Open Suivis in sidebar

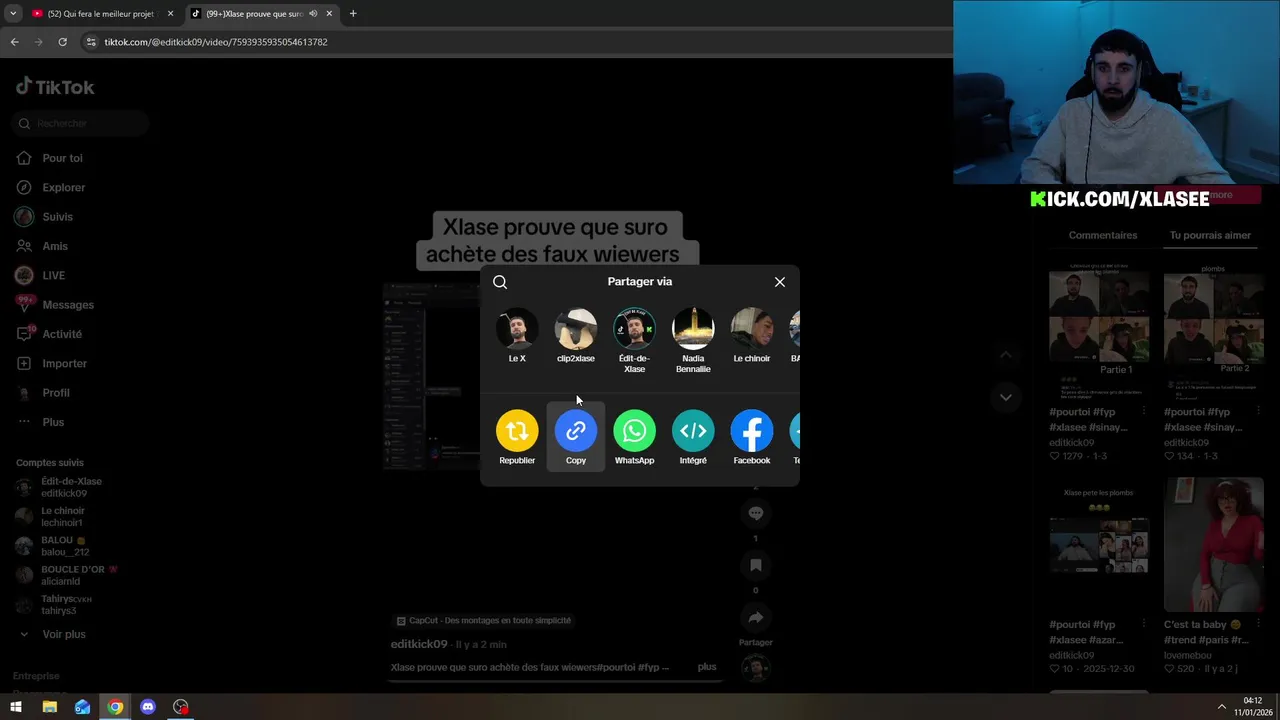[57, 217]
